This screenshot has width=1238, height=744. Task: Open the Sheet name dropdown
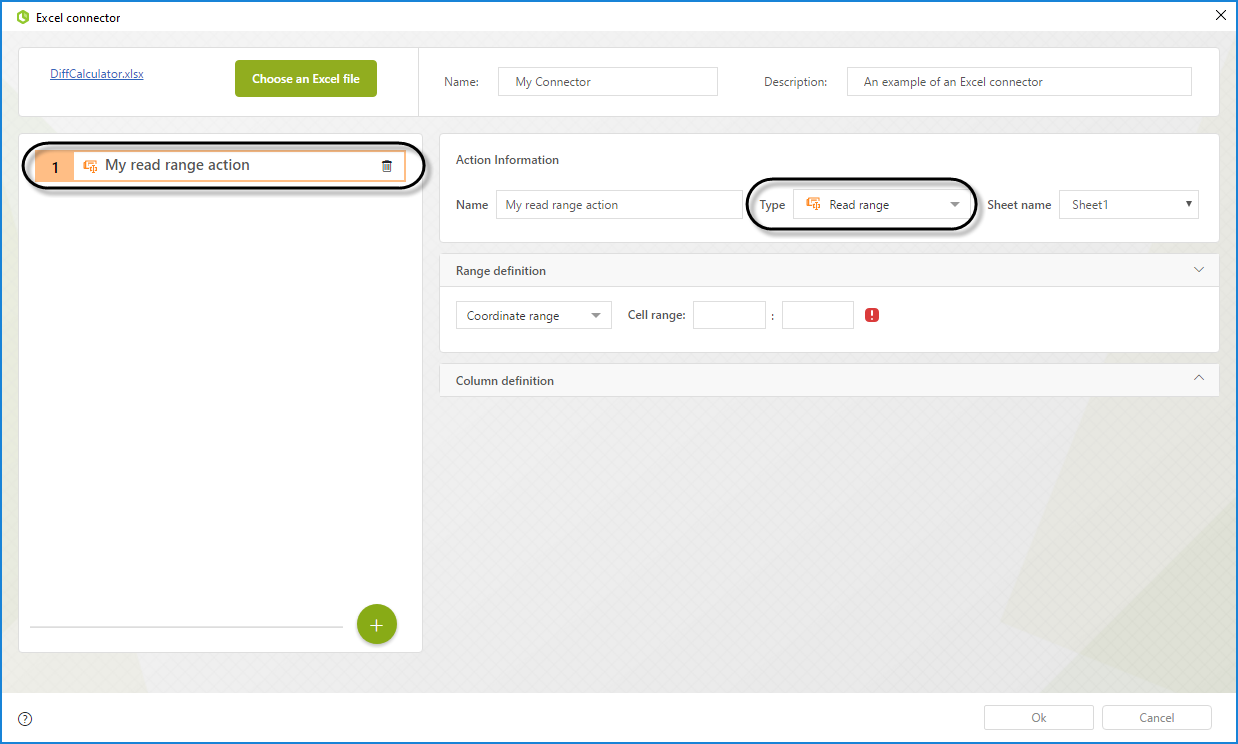[1128, 205]
